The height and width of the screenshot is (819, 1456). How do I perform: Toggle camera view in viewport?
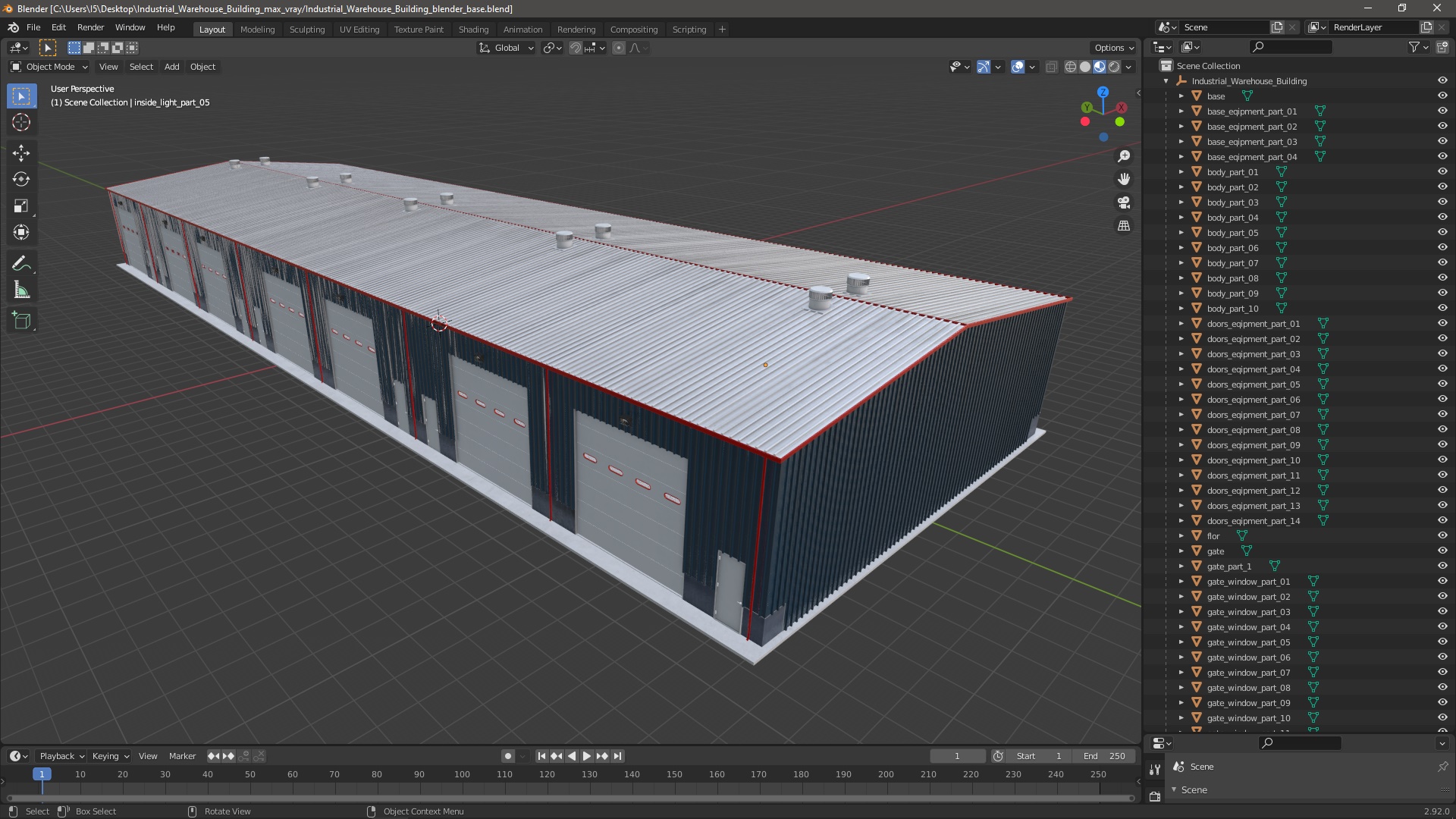point(1124,202)
